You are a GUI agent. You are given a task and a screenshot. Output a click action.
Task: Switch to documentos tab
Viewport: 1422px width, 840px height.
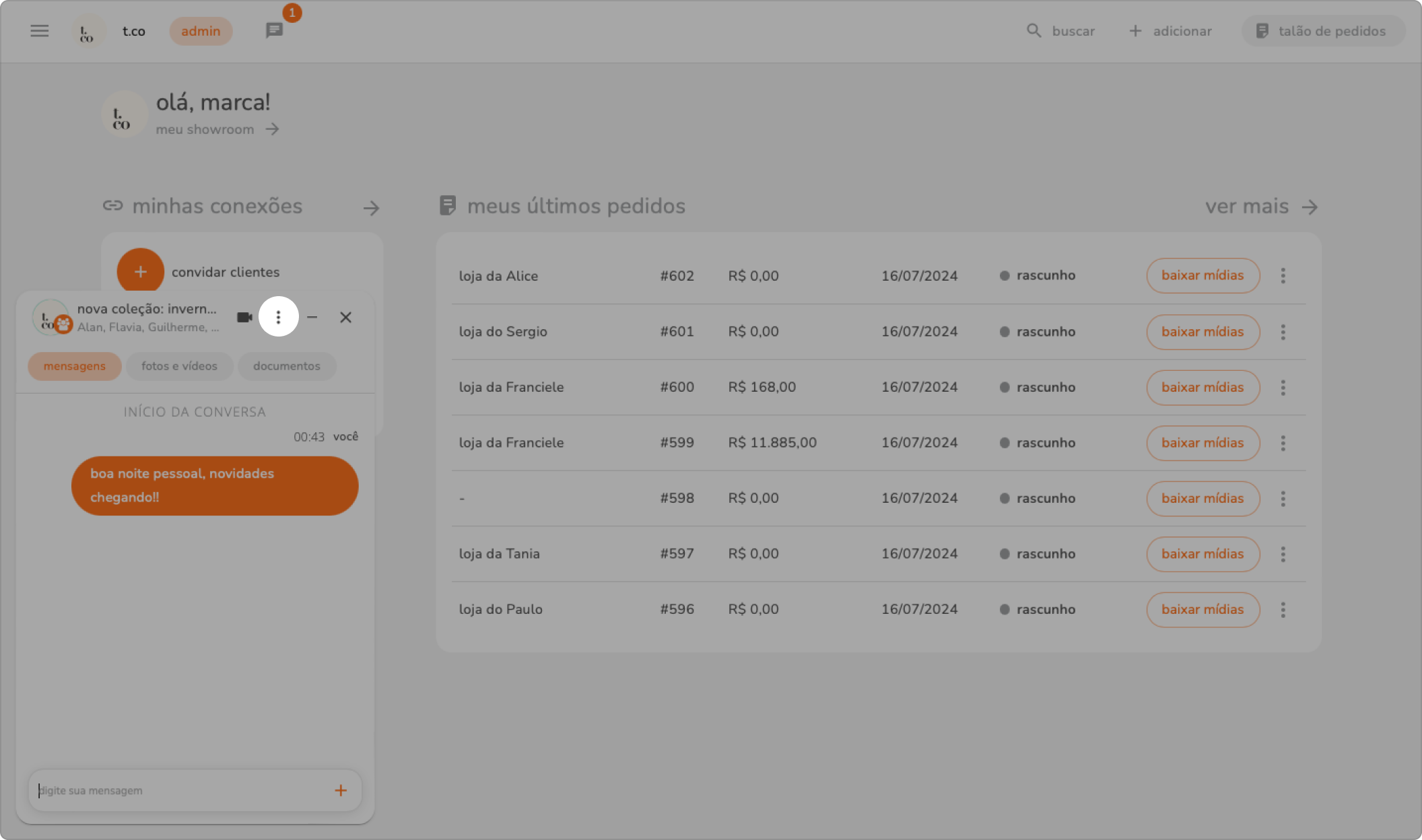(286, 366)
